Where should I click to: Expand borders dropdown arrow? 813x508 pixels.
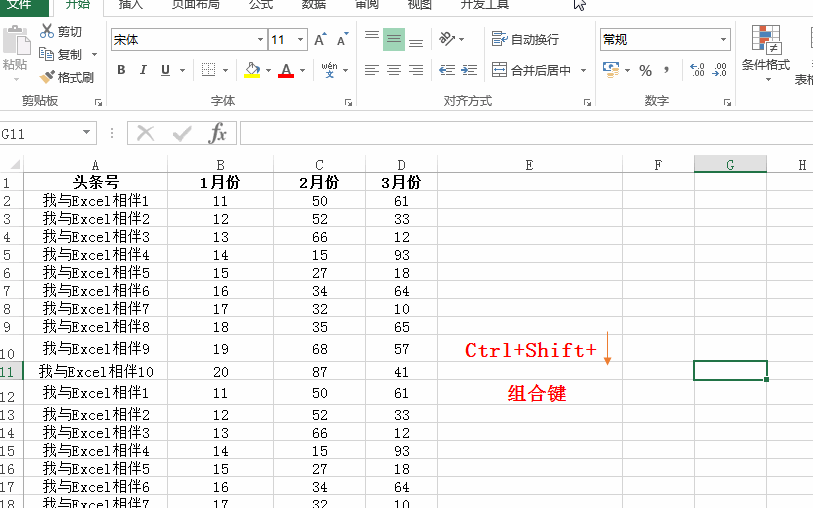[x=226, y=70]
